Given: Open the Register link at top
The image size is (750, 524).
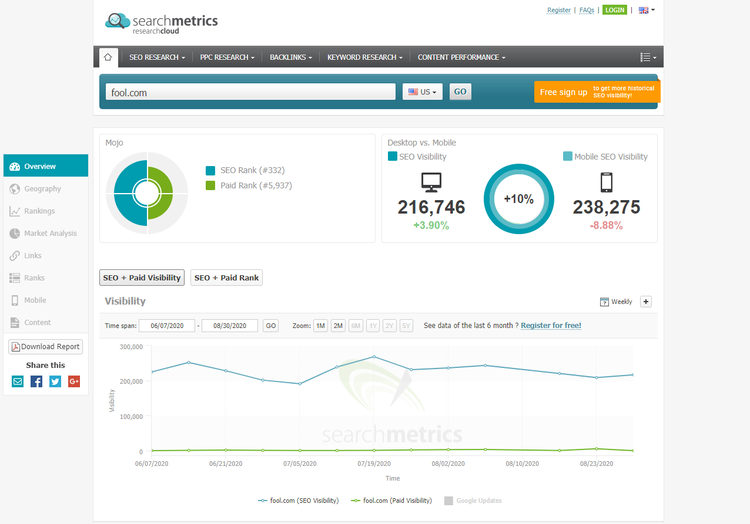Looking at the screenshot, I should (559, 10).
